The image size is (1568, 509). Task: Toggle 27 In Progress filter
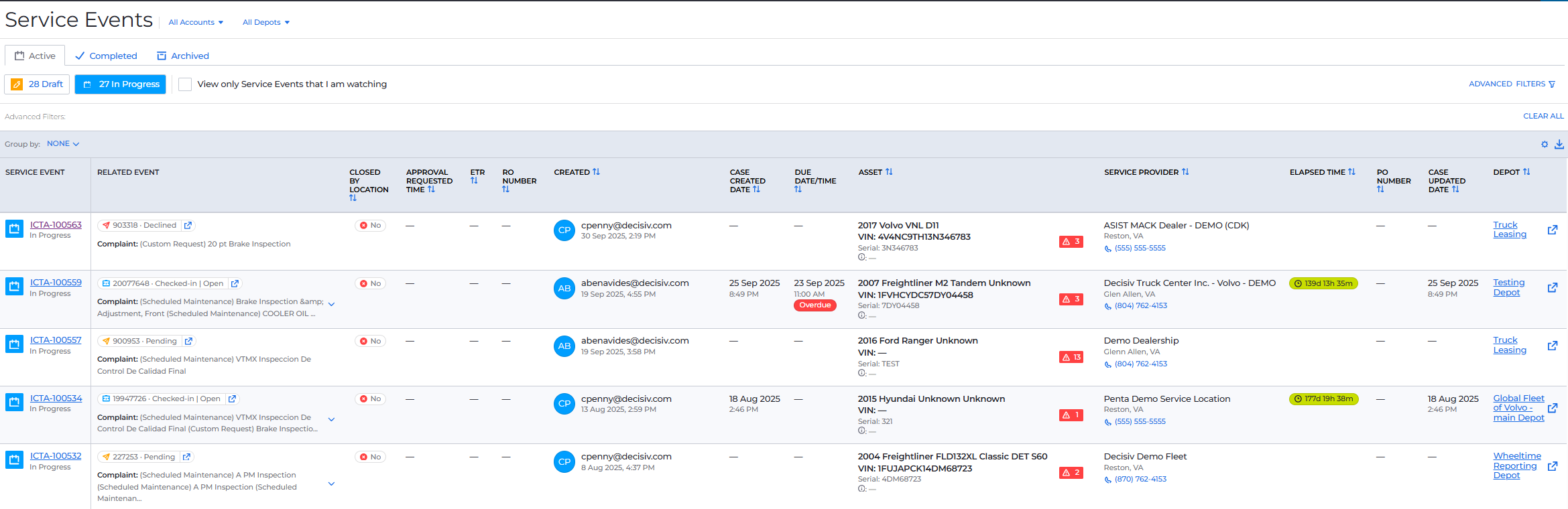click(x=120, y=84)
